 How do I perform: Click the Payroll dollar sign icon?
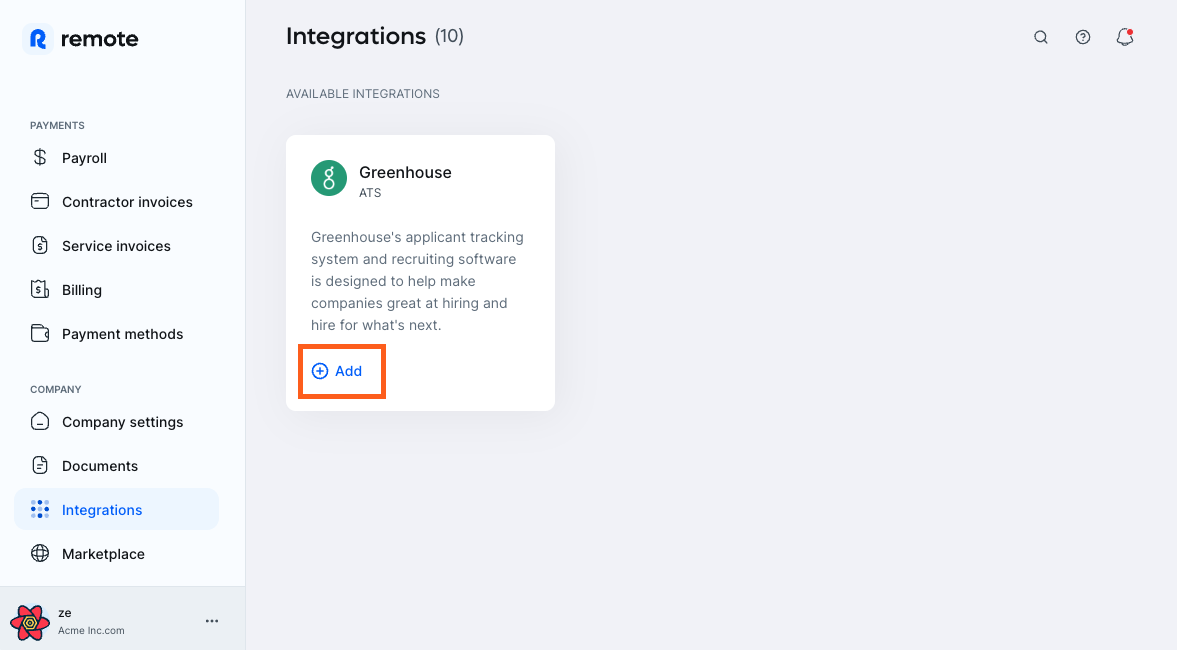click(x=40, y=158)
